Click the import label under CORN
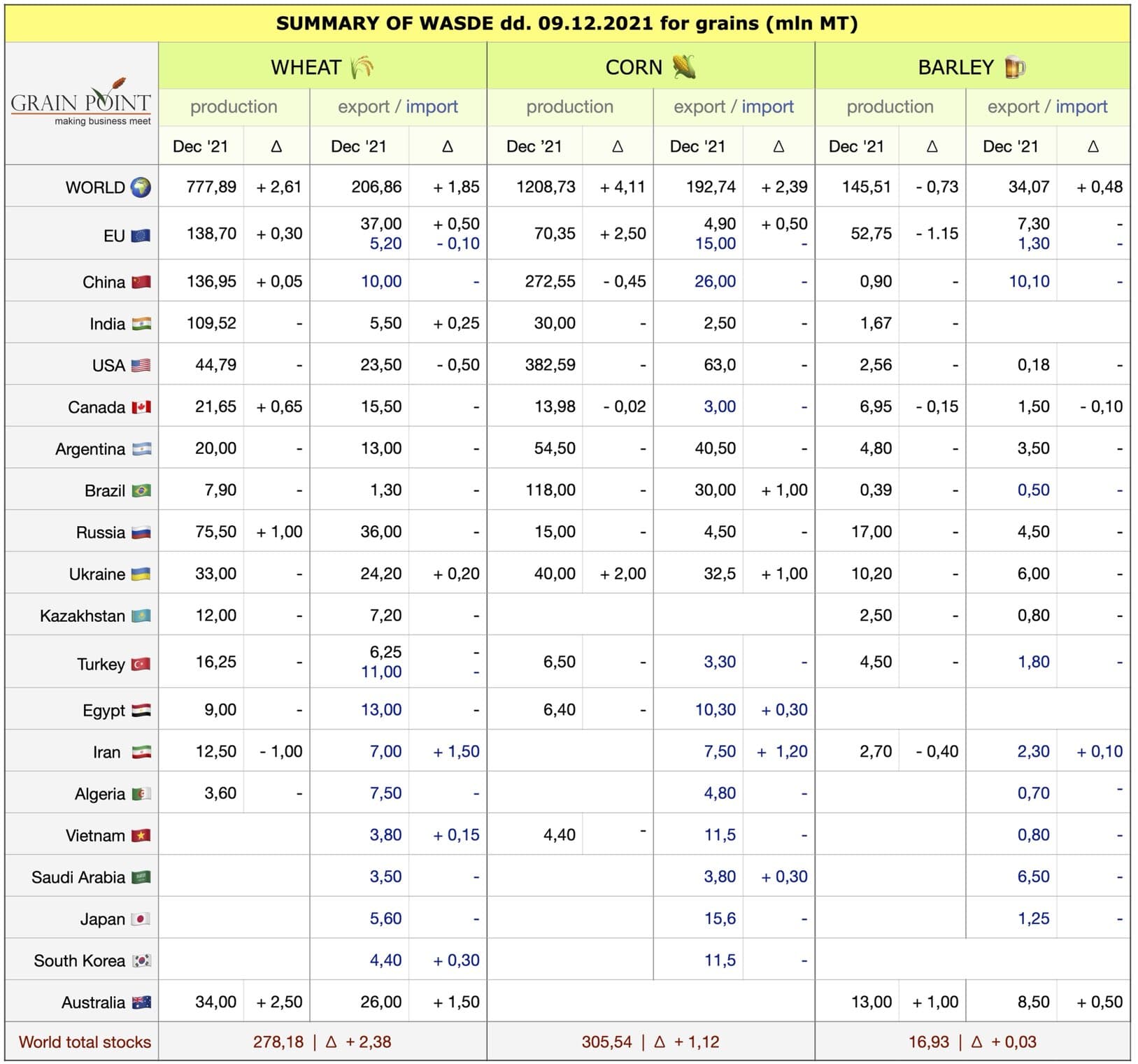The image size is (1138, 1064). 767,106
